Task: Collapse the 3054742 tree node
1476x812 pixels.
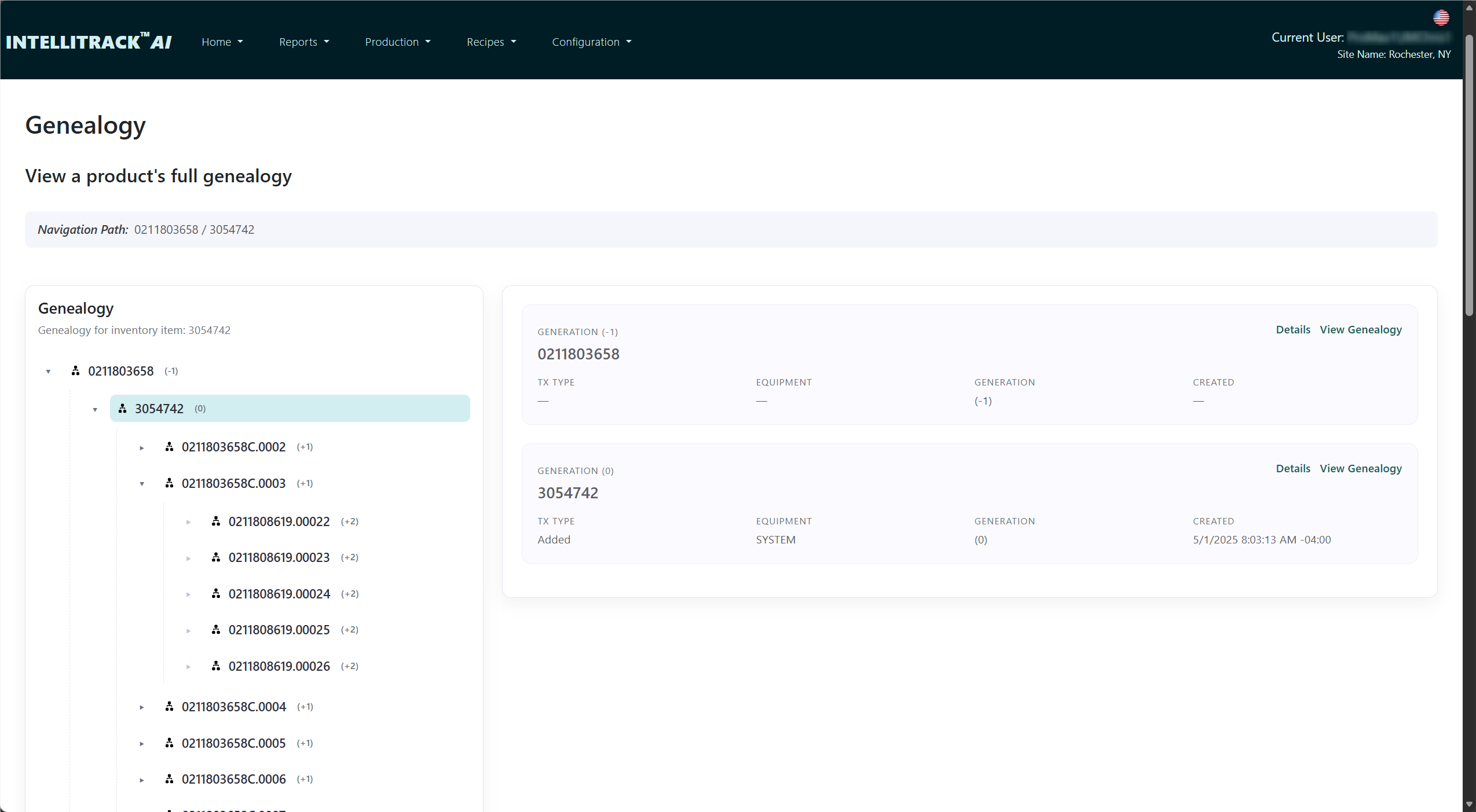Action: (95, 410)
